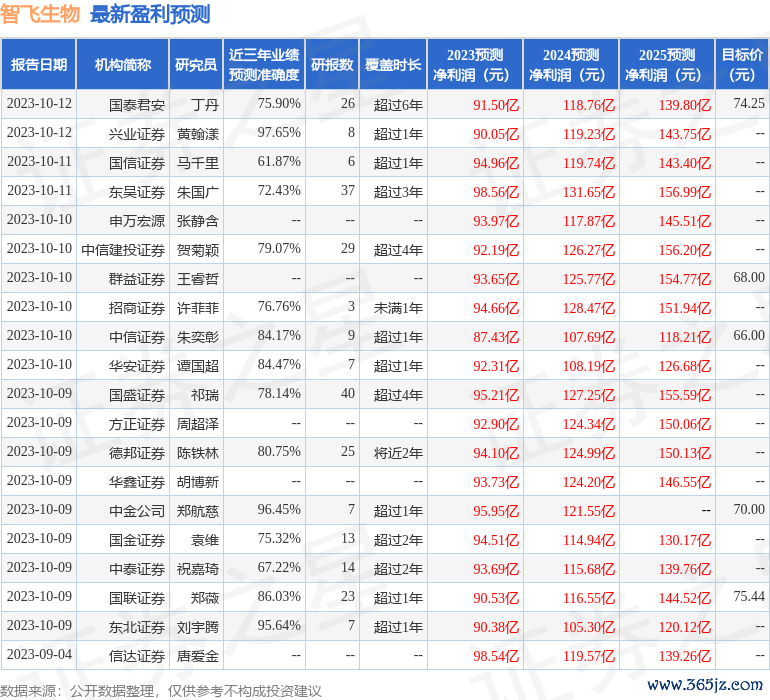This screenshot has width=770, height=700.
Task: Click institution name 国盛证券
Action: click(x=137, y=395)
